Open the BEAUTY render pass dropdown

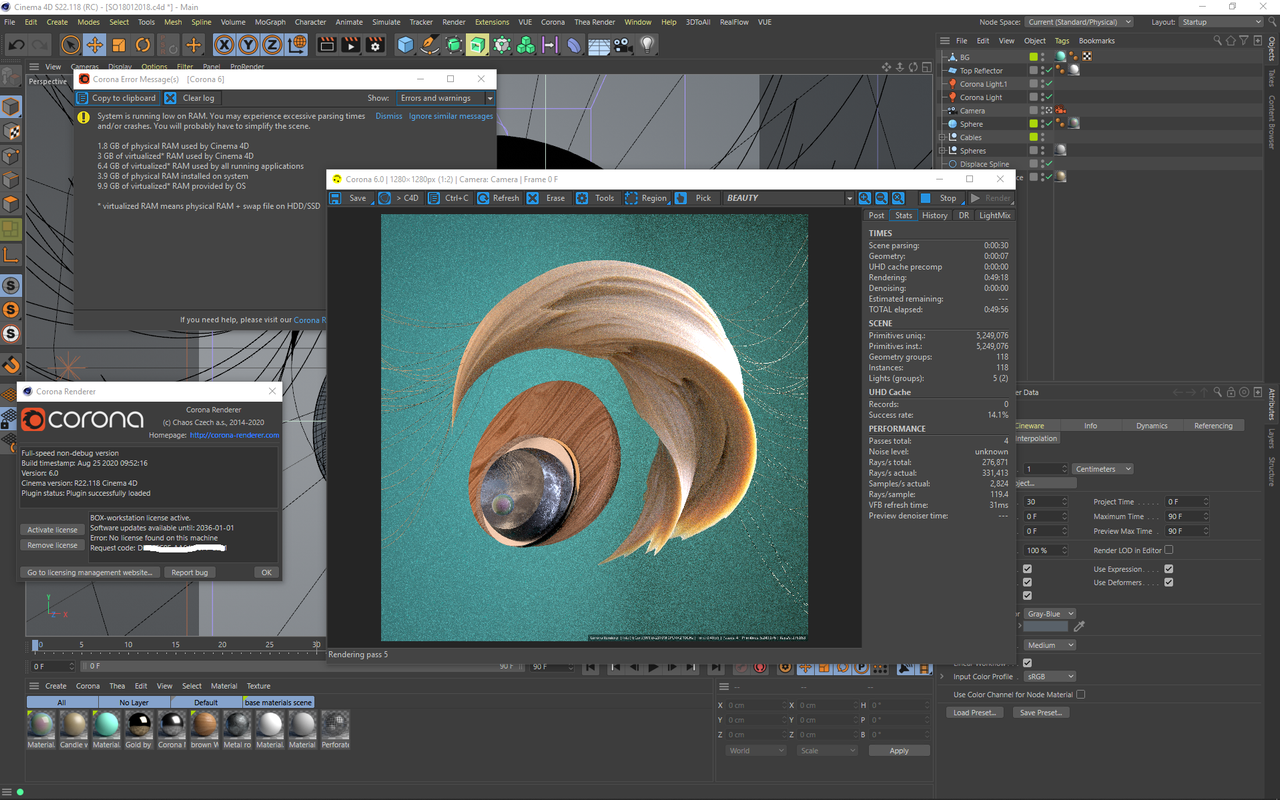point(787,198)
